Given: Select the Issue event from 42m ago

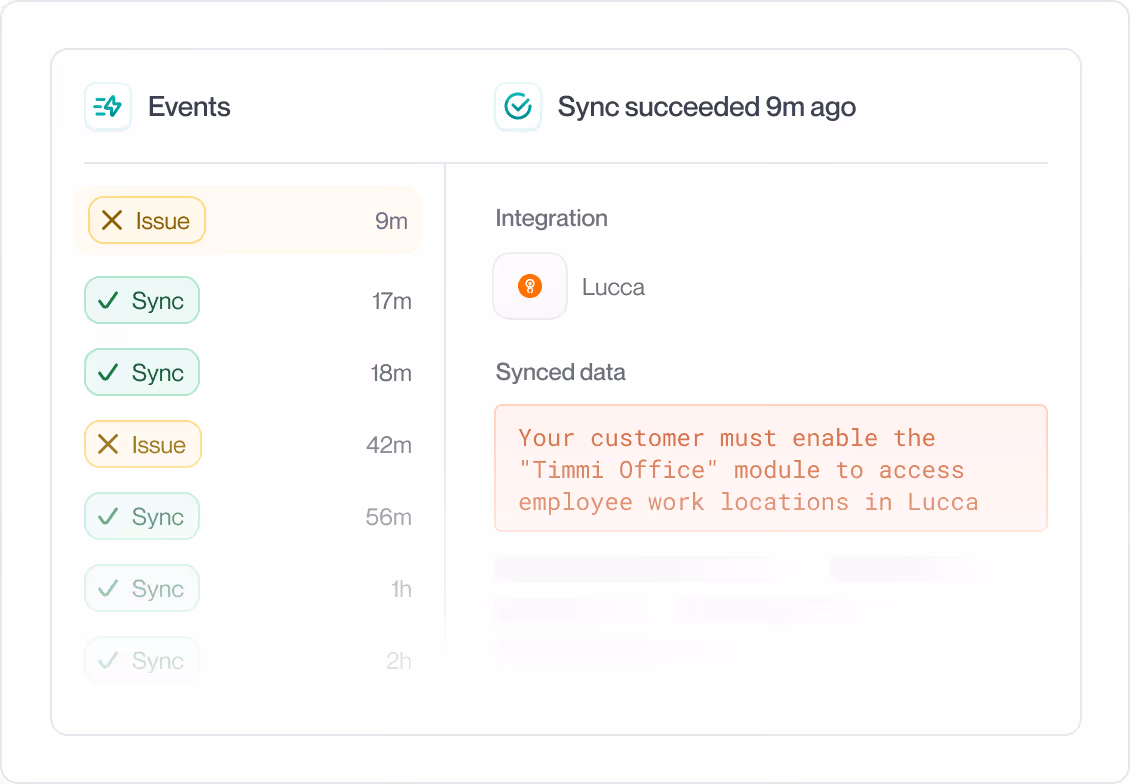Looking at the screenshot, I should click(143, 445).
